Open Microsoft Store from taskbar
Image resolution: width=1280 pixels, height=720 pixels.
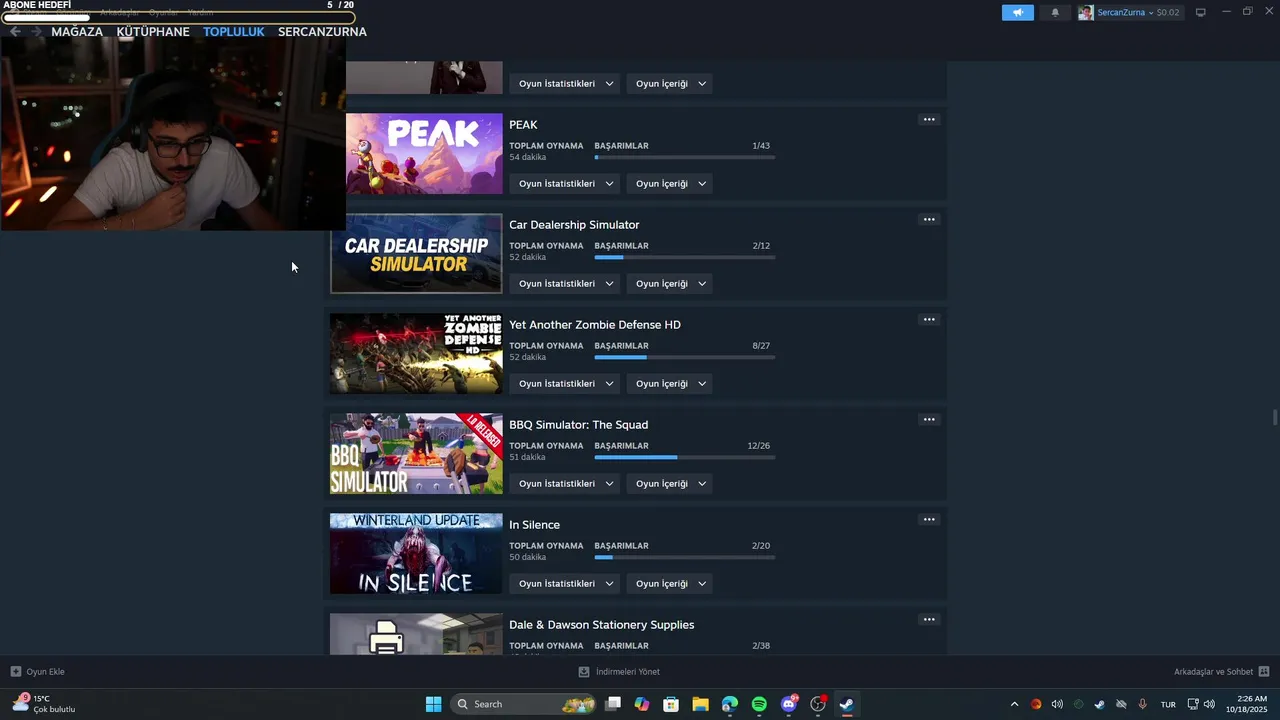click(x=671, y=704)
